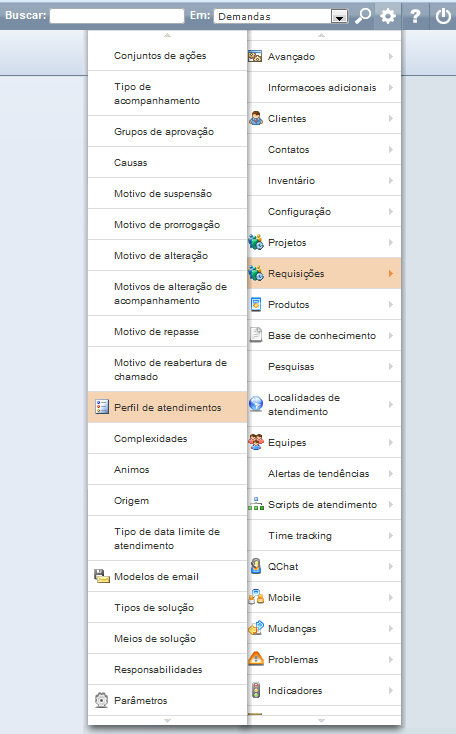This screenshot has width=456, height=734.
Task: Expand the Mudanças submenu arrow
Action: pos(391,628)
